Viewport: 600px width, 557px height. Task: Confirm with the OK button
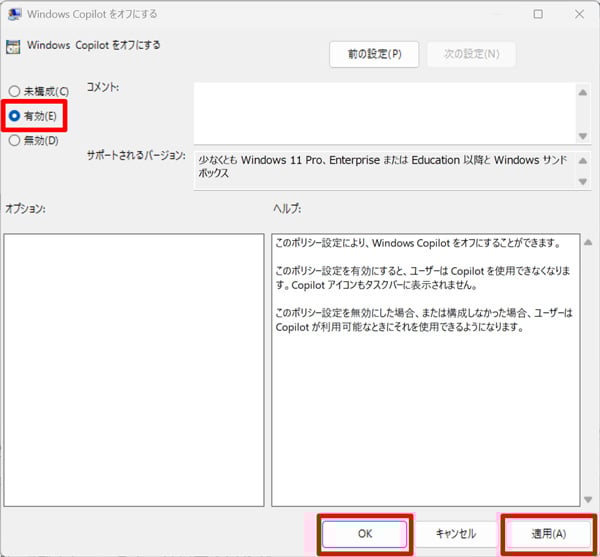pyautogui.click(x=364, y=534)
